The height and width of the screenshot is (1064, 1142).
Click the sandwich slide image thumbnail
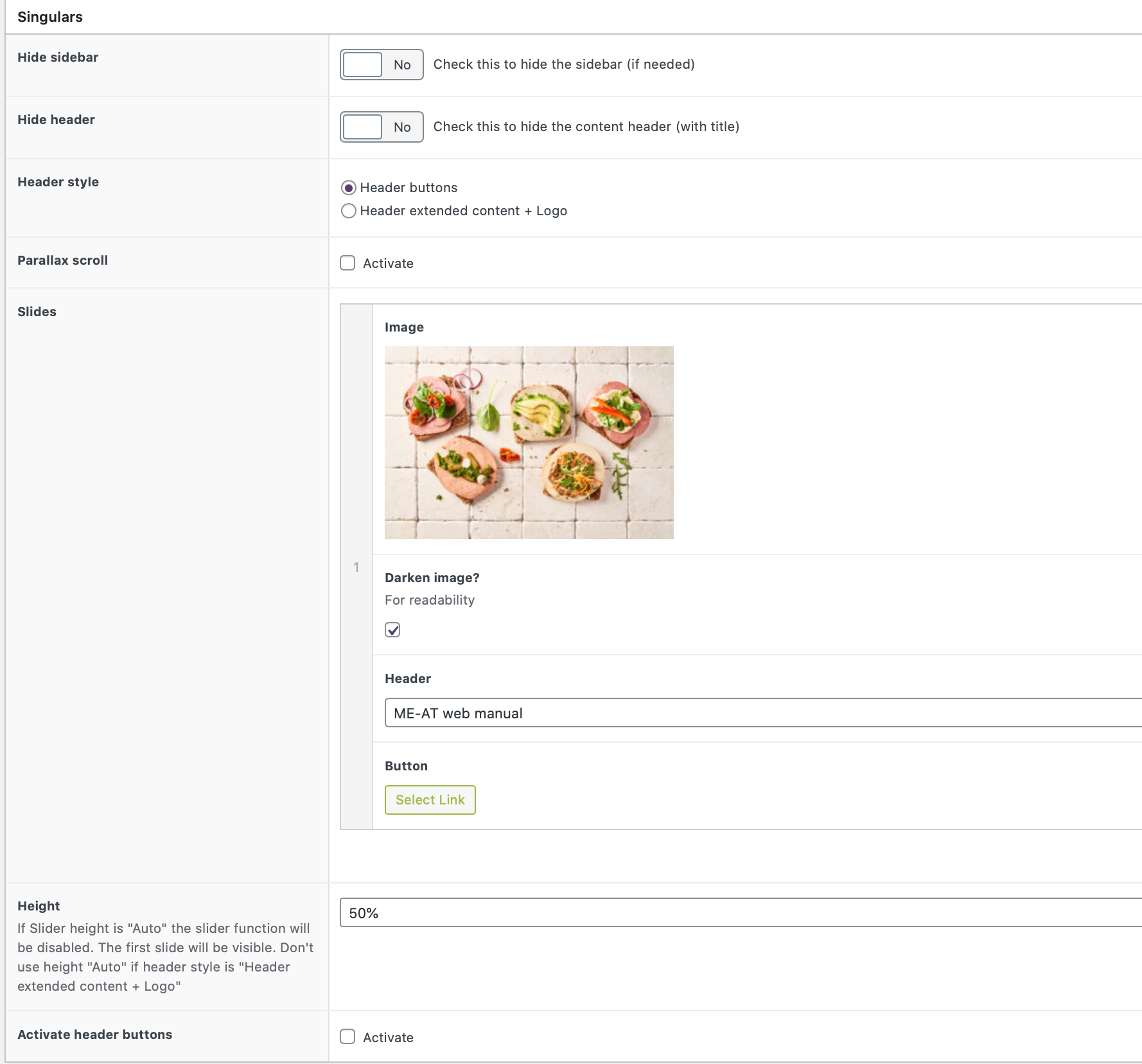coord(529,442)
